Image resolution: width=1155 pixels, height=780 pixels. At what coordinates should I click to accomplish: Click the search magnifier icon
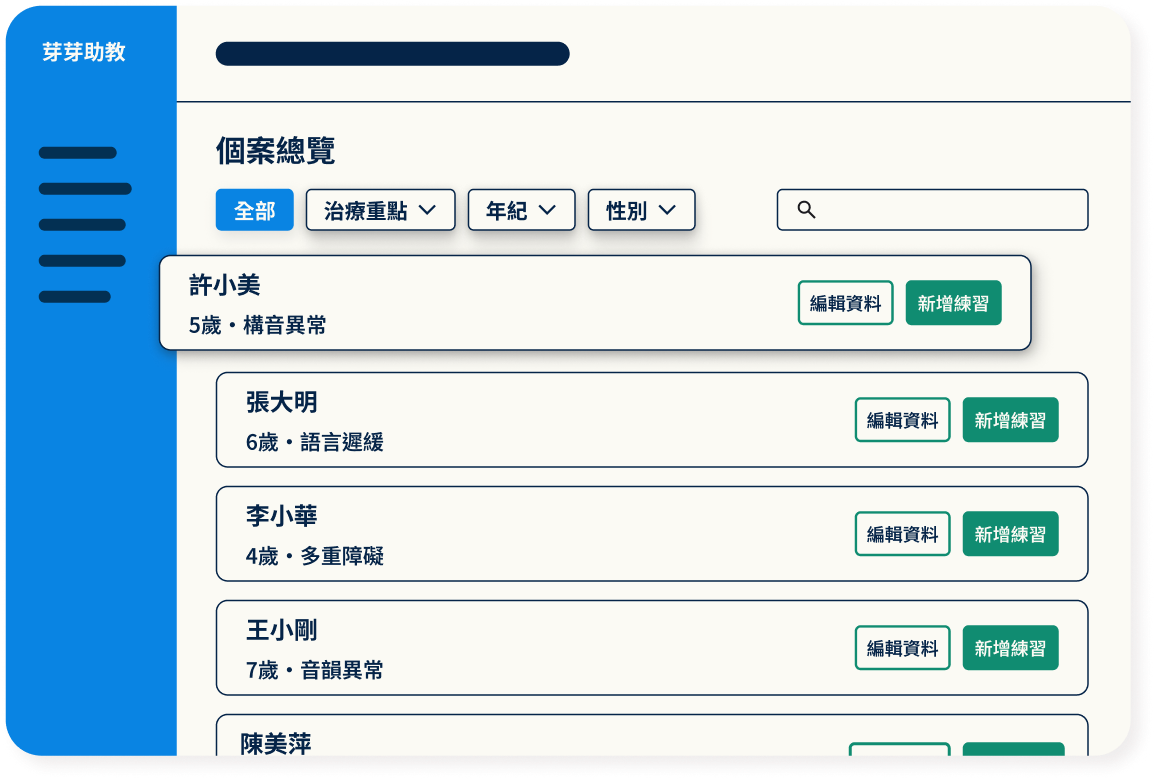(806, 210)
